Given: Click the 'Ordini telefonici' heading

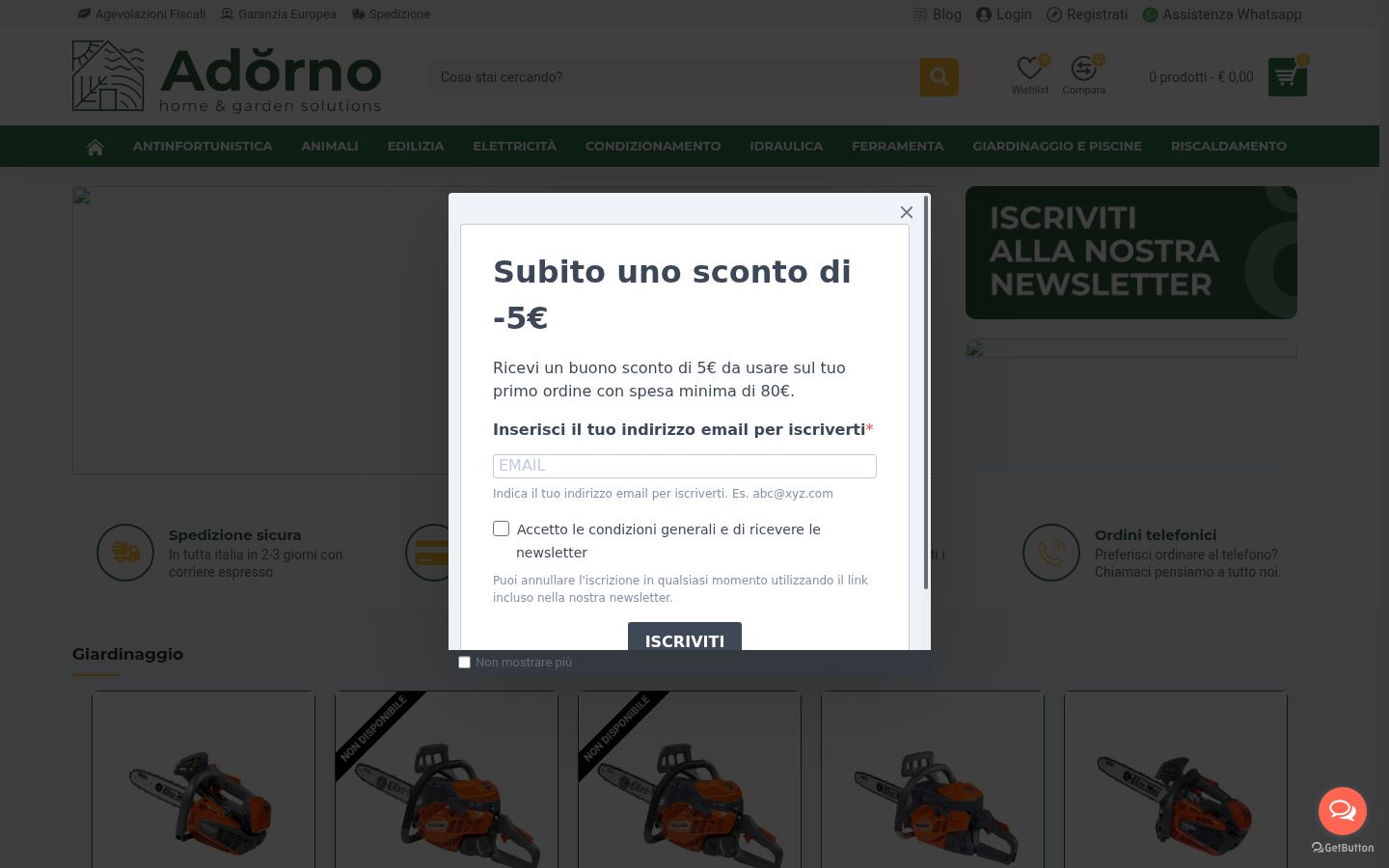Looking at the screenshot, I should [1156, 535].
